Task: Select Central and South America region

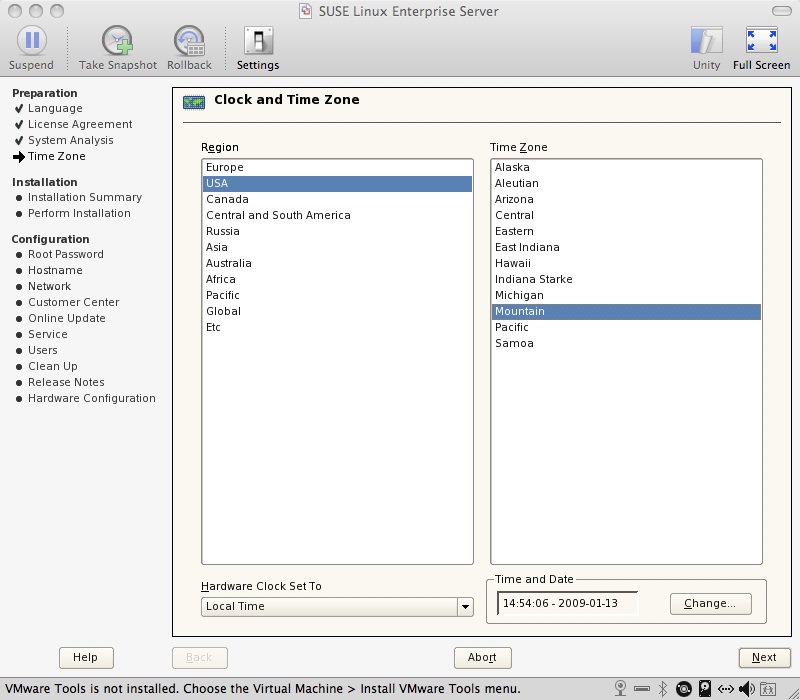Action: pyautogui.click(x=337, y=215)
